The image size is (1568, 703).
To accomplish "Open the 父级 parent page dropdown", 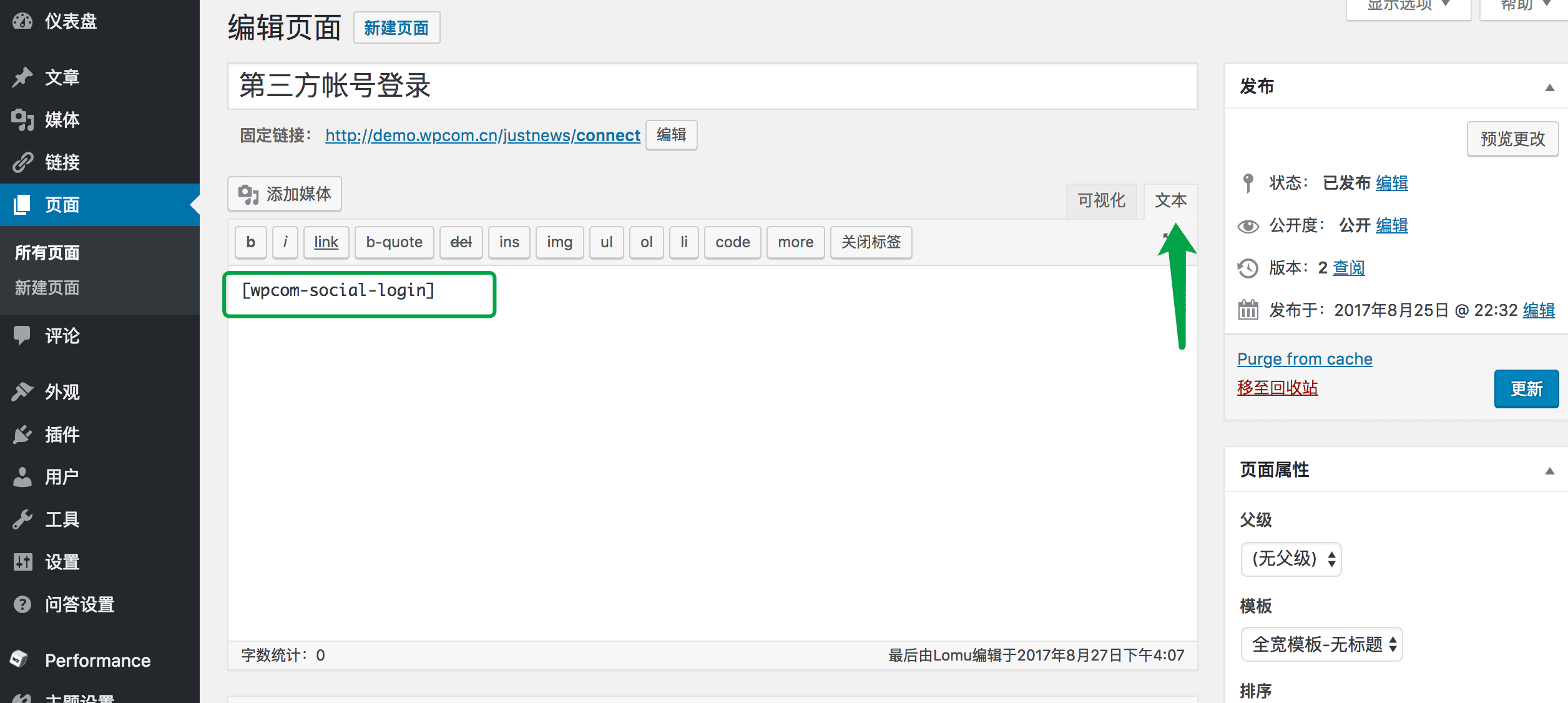I will (1290, 559).
